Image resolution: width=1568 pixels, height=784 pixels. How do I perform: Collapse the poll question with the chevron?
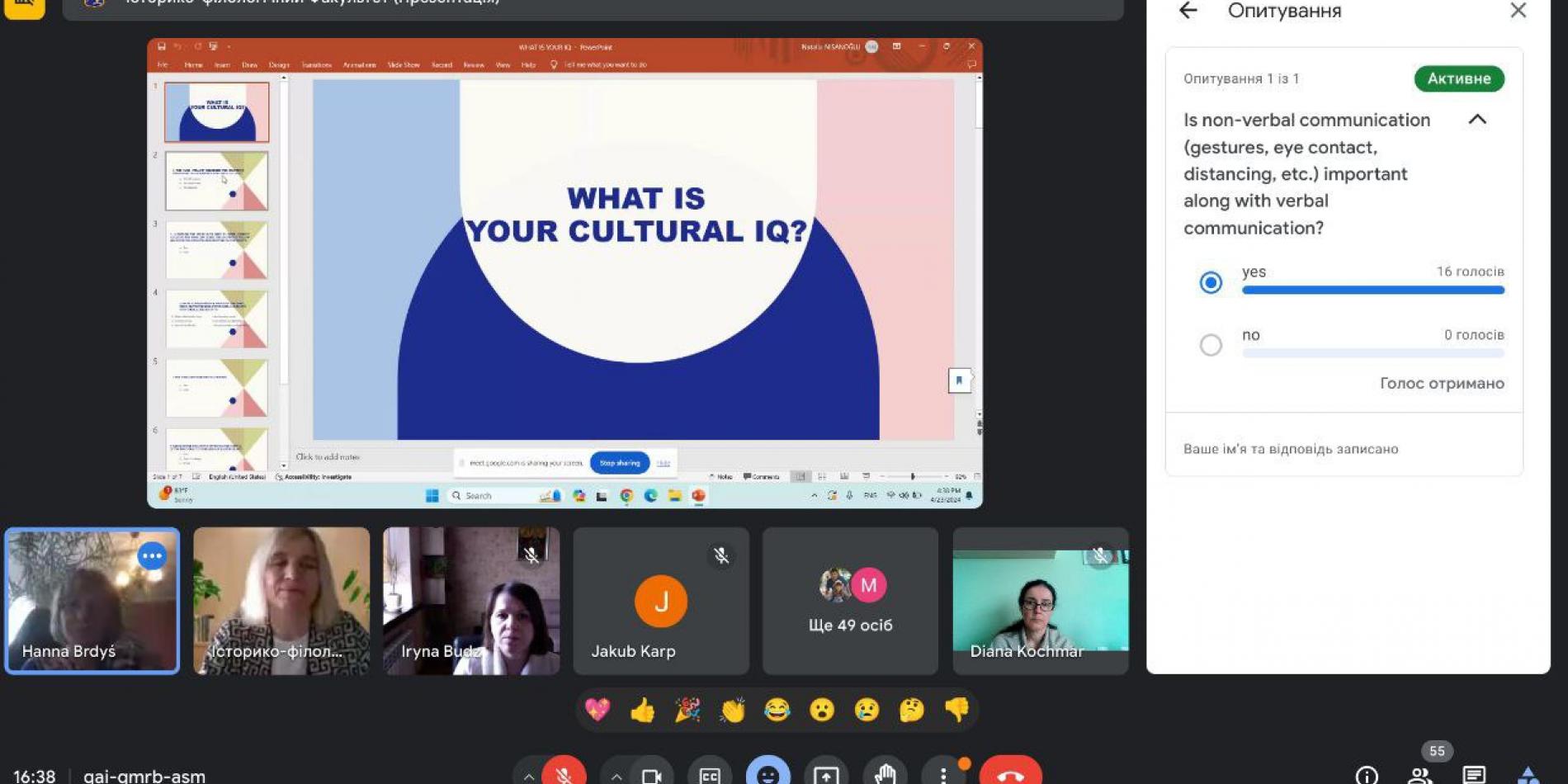click(1477, 120)
